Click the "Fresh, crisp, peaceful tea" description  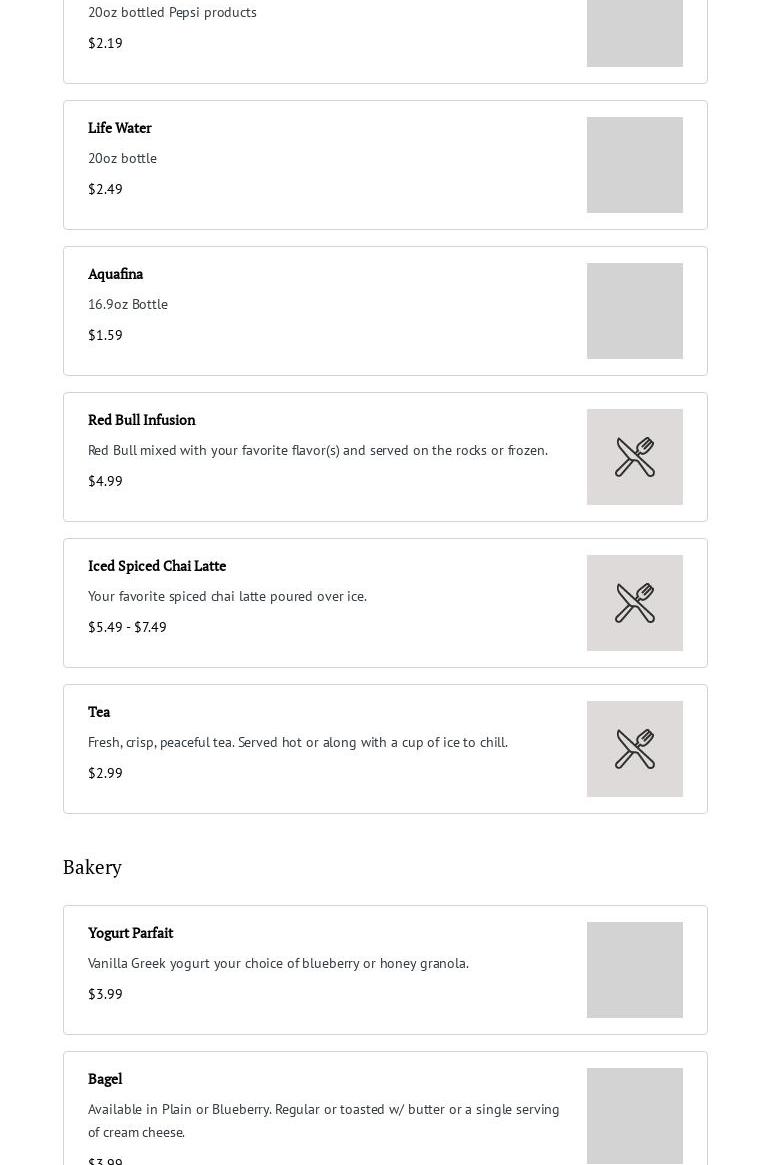[298, 742]
